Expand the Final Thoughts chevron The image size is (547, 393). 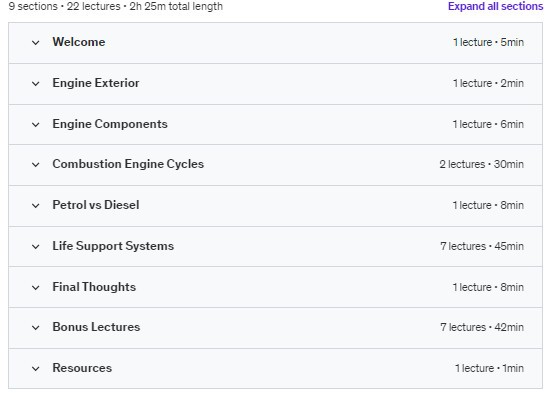[36, 288]
